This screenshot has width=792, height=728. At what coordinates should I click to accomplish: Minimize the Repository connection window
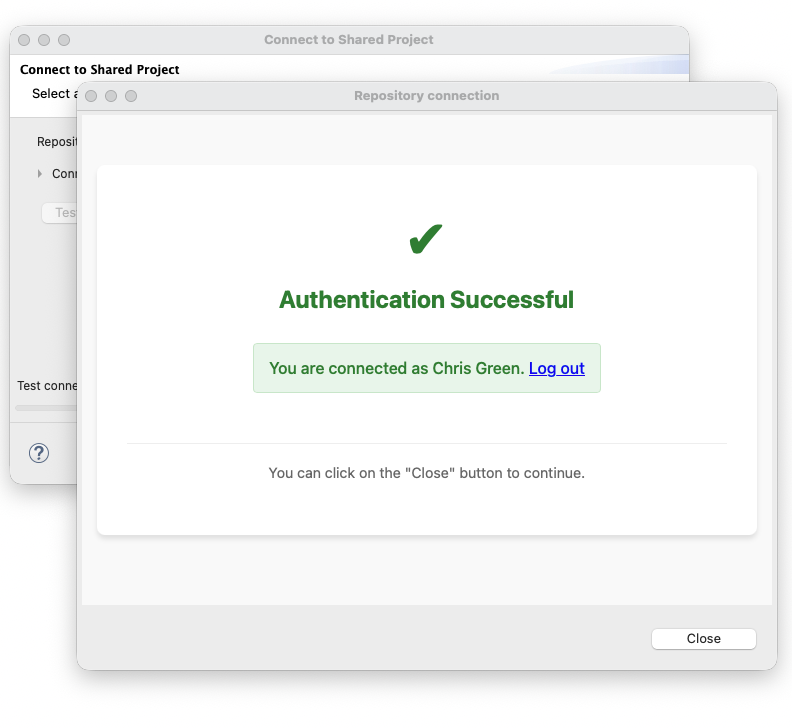[x=111, y=96]
